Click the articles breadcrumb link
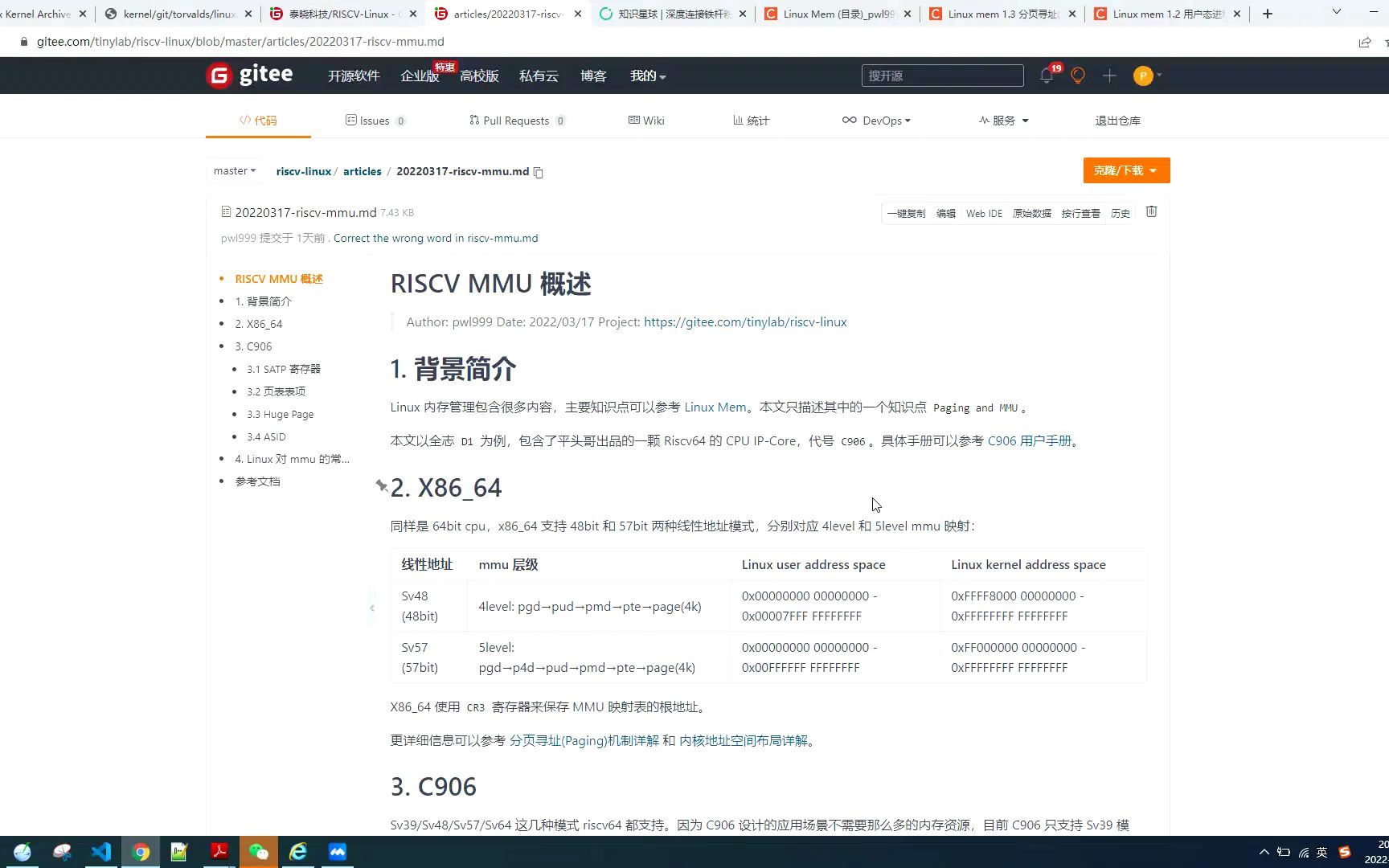This screenshot has height=868, width=1389. point(363,171)
